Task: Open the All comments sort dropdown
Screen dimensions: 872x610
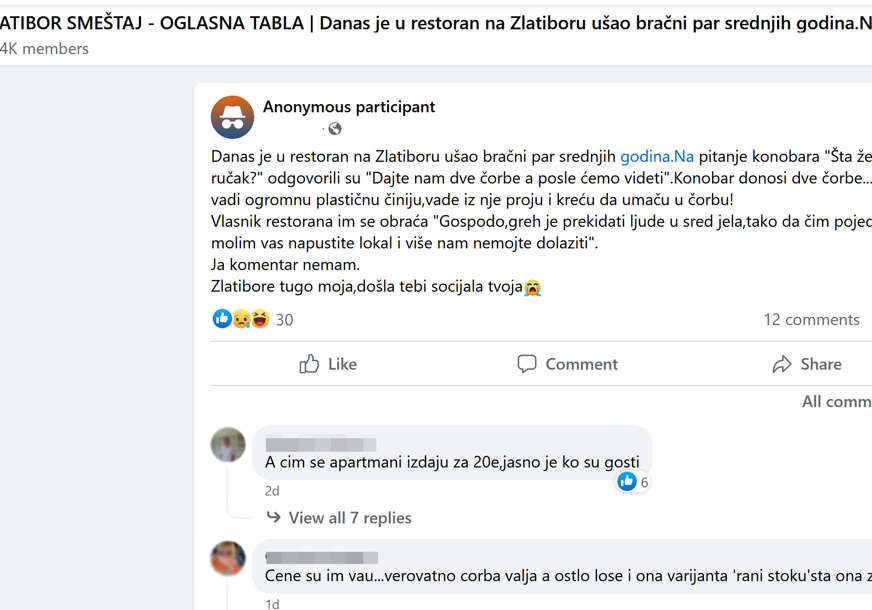Action: pyautogui.click(x=836, y=402)
